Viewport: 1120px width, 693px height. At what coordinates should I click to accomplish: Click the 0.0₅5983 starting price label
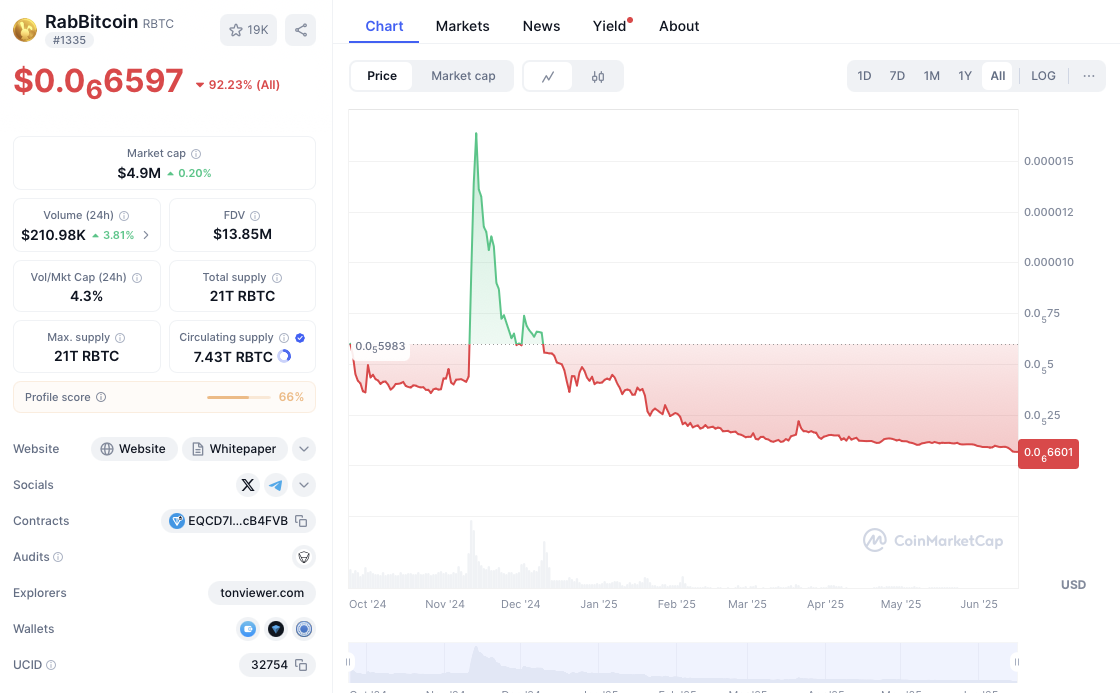[380, 346]
